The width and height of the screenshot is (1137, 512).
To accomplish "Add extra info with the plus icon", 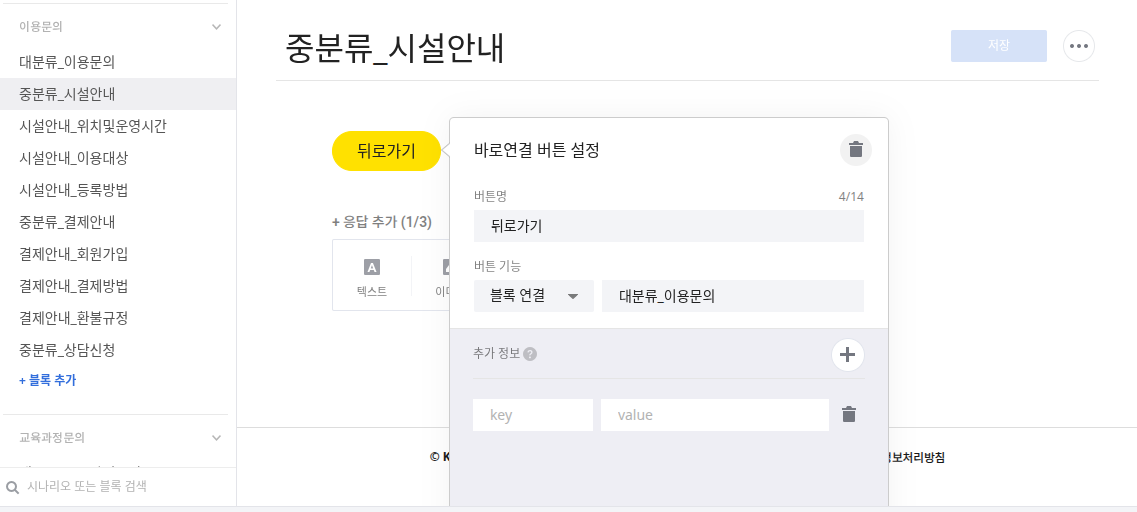I will [848, 354].
